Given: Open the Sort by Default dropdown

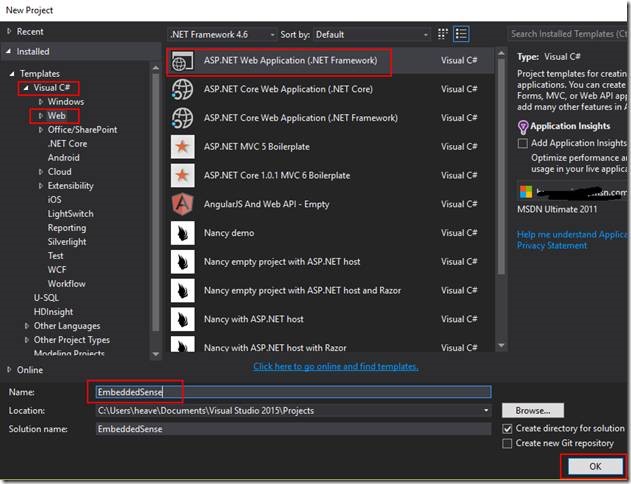Looking at the screenshot, I should tap(372, 35).
